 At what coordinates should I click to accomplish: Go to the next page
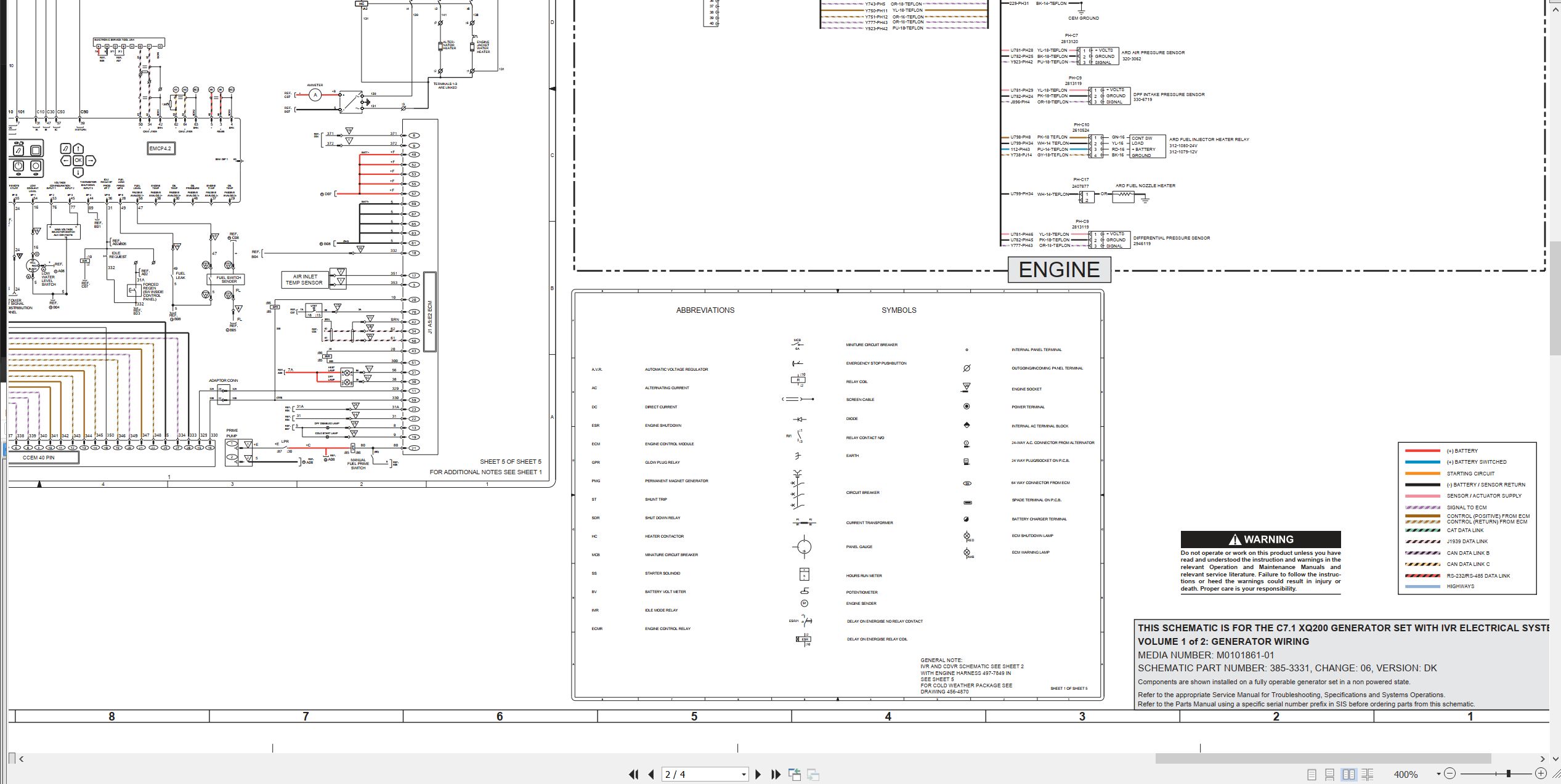coord(758,774)
